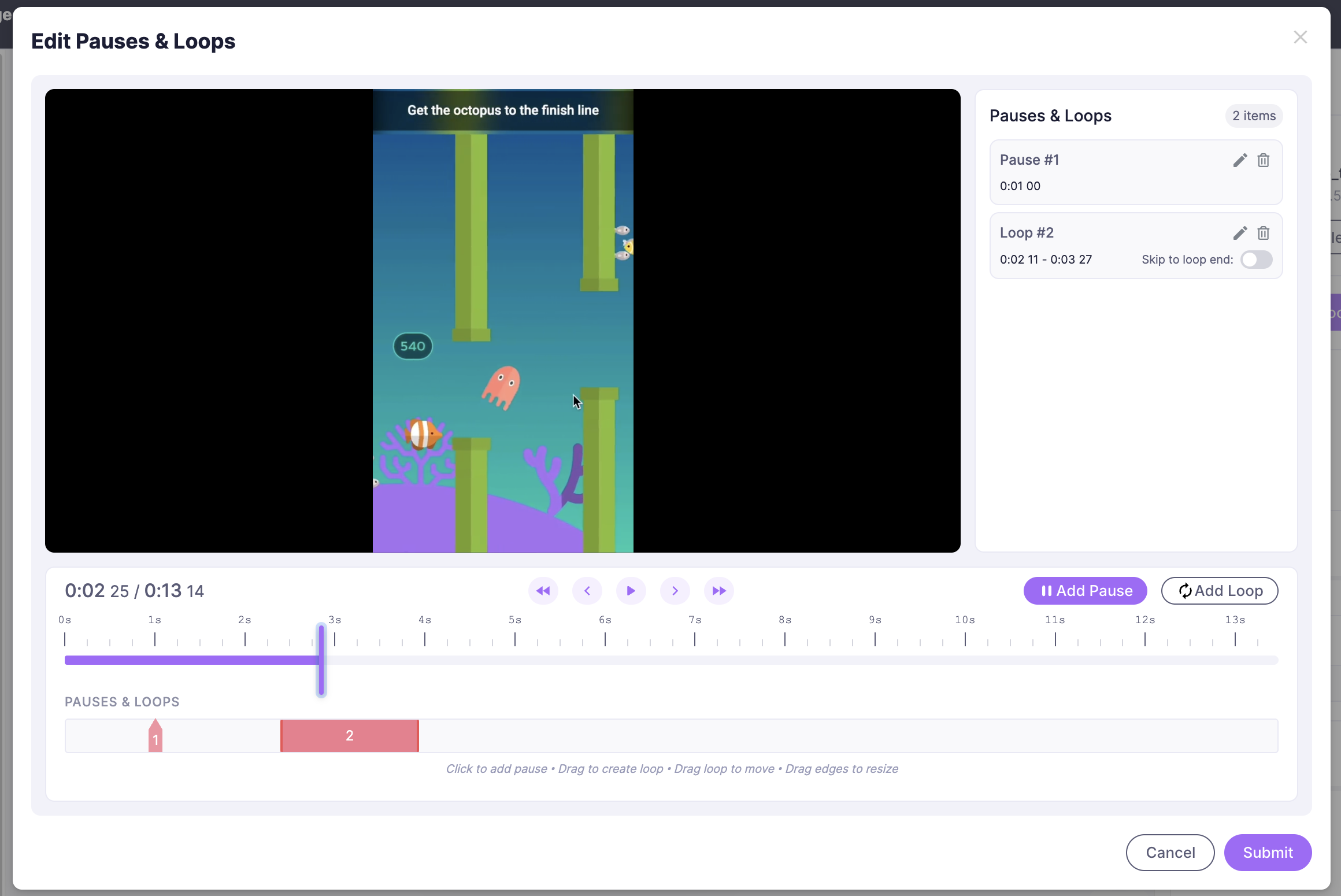Click the purple playhead handle

click(x=321, y=660)
